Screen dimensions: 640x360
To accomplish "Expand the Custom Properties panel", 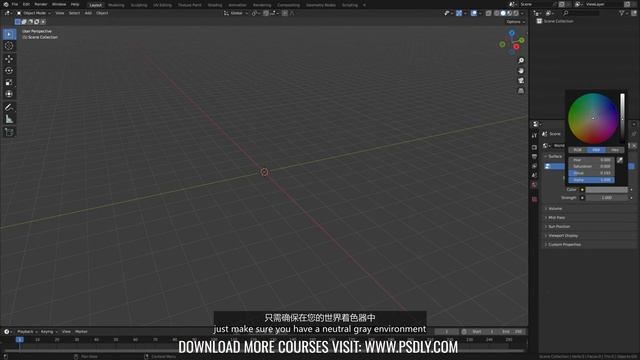I will pos(564,244).
